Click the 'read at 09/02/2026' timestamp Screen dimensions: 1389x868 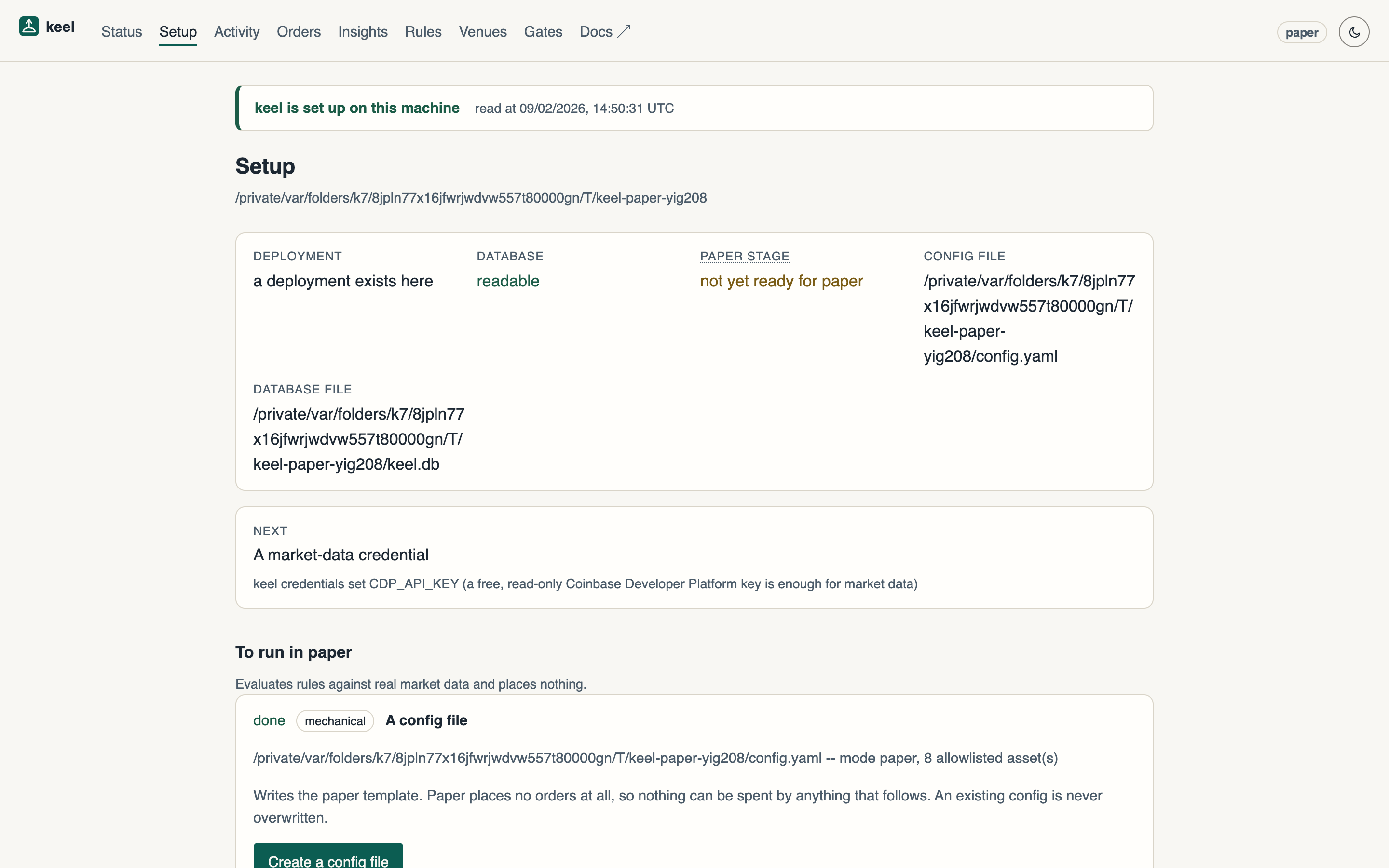coord(574,108)
